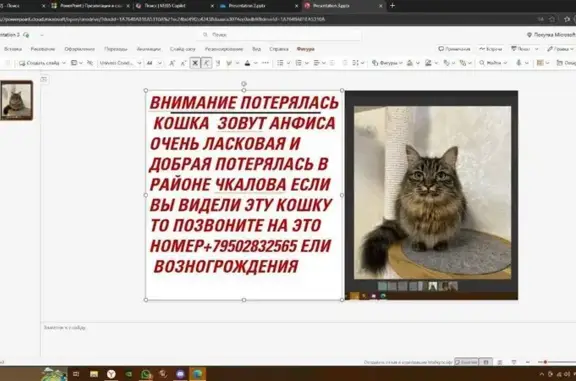Viewport: 576px width, 381px height.
Task: Open Yandex Browser from the taskbar
Action: tap(111, 374)
